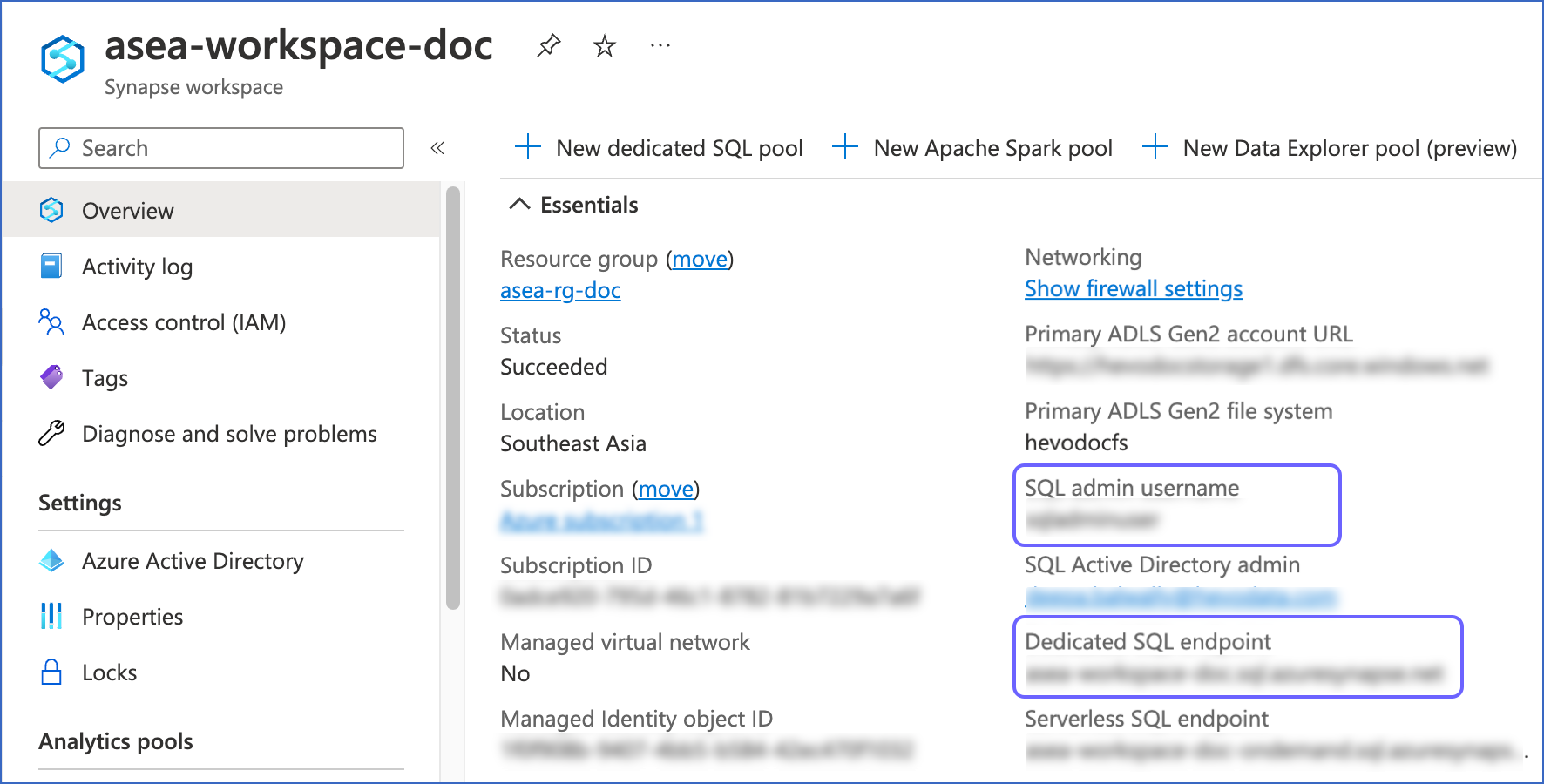
Task: Click the asea-workspace-doc title
Action: click(299, 45)
